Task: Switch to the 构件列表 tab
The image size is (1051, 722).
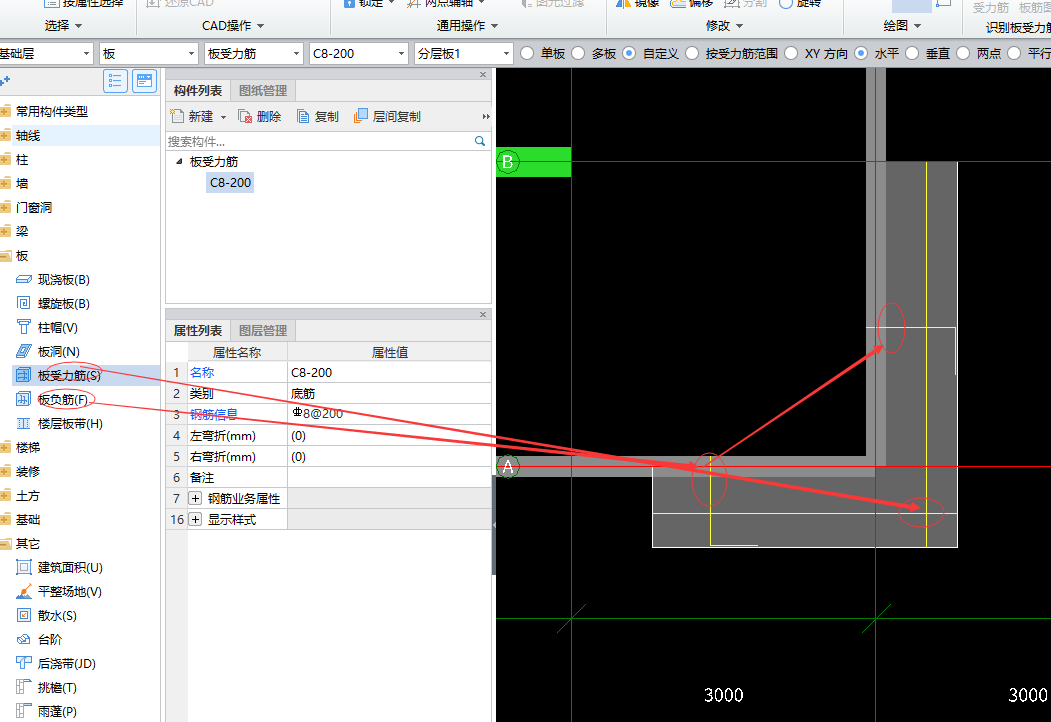Action: click(x=198, y=91)
